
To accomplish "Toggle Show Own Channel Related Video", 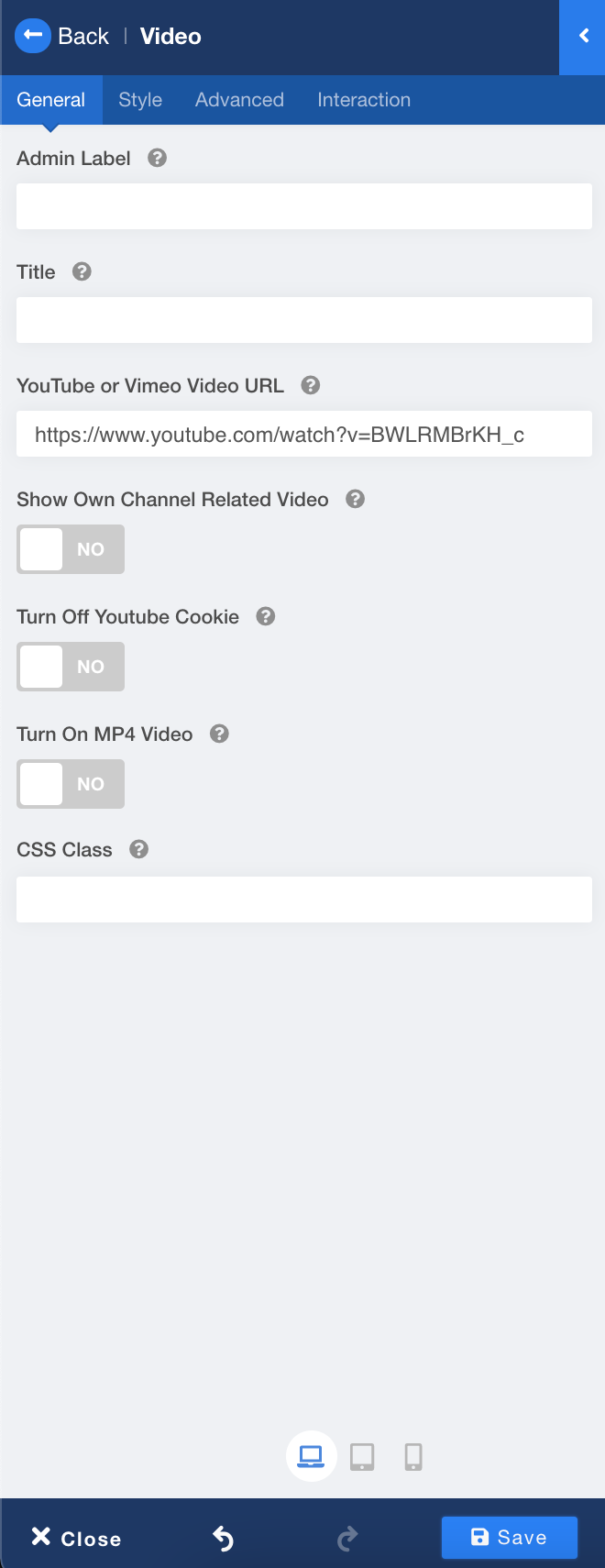I will [x=71, y=549].
